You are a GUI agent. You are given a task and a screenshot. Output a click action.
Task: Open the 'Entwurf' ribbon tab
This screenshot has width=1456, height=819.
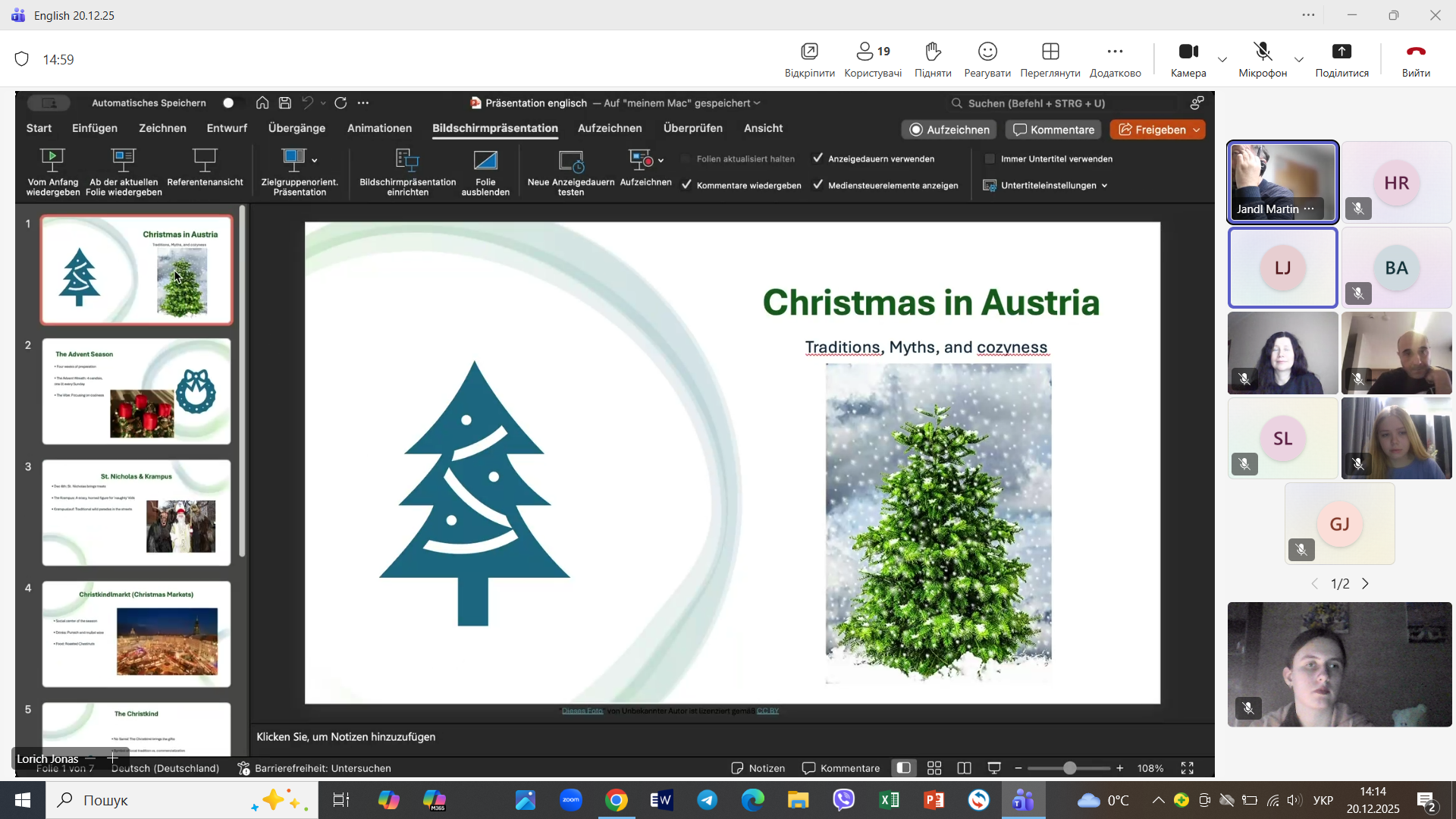(x=227, y=128)
